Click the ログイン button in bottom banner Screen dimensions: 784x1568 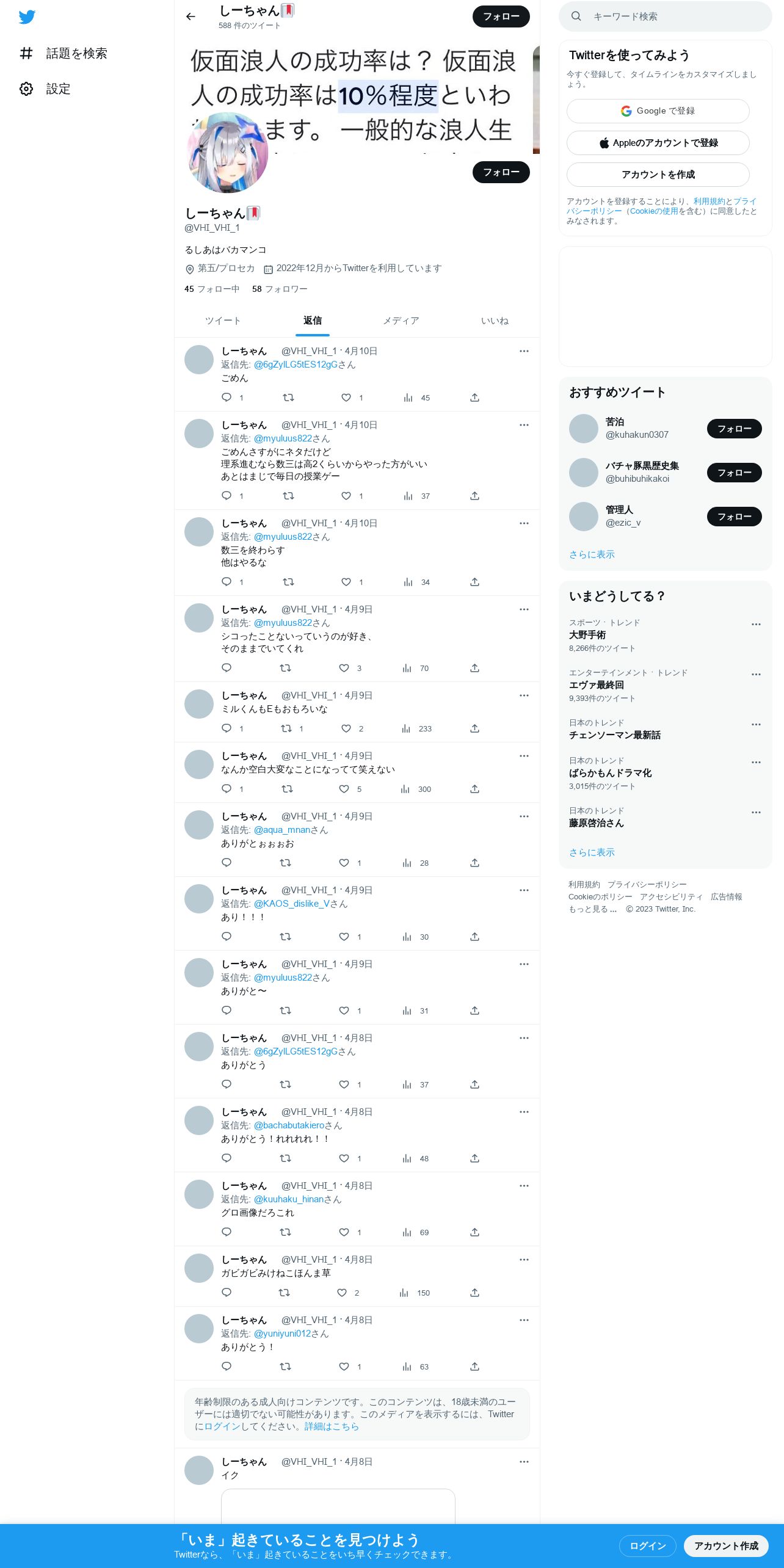click(647, 1546)
